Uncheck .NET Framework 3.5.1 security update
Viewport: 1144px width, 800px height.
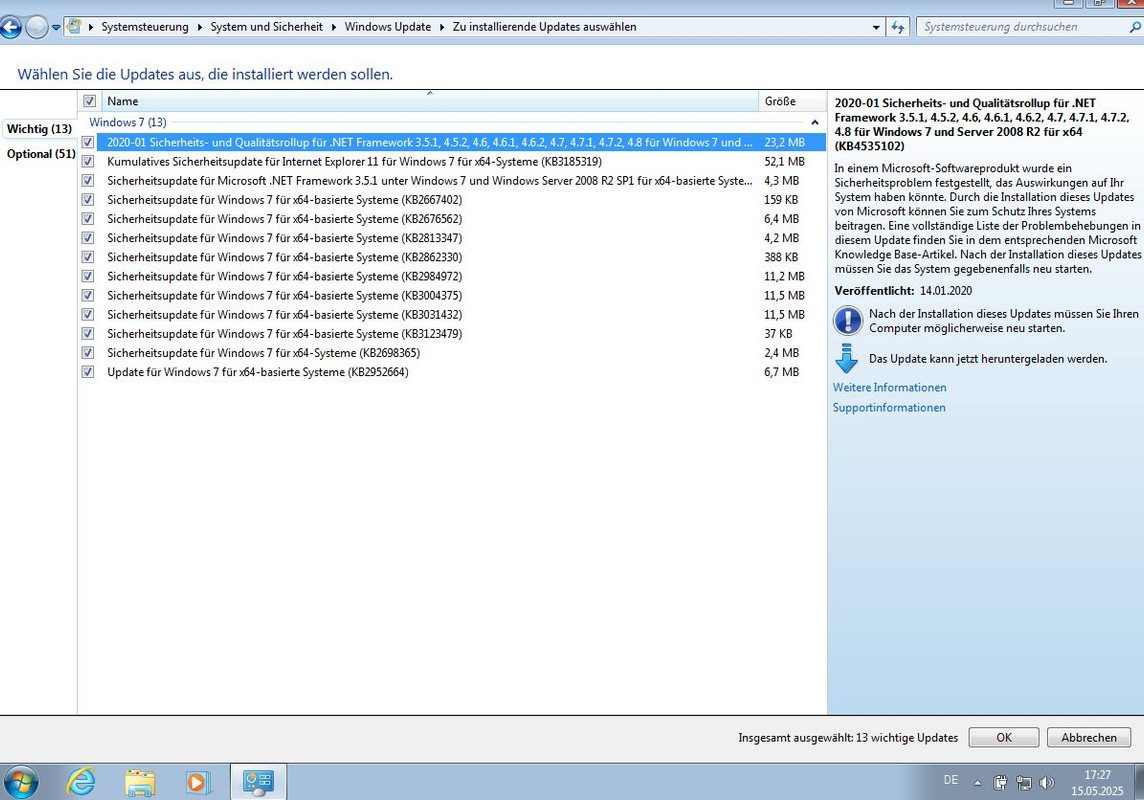[x=88, y=180]
